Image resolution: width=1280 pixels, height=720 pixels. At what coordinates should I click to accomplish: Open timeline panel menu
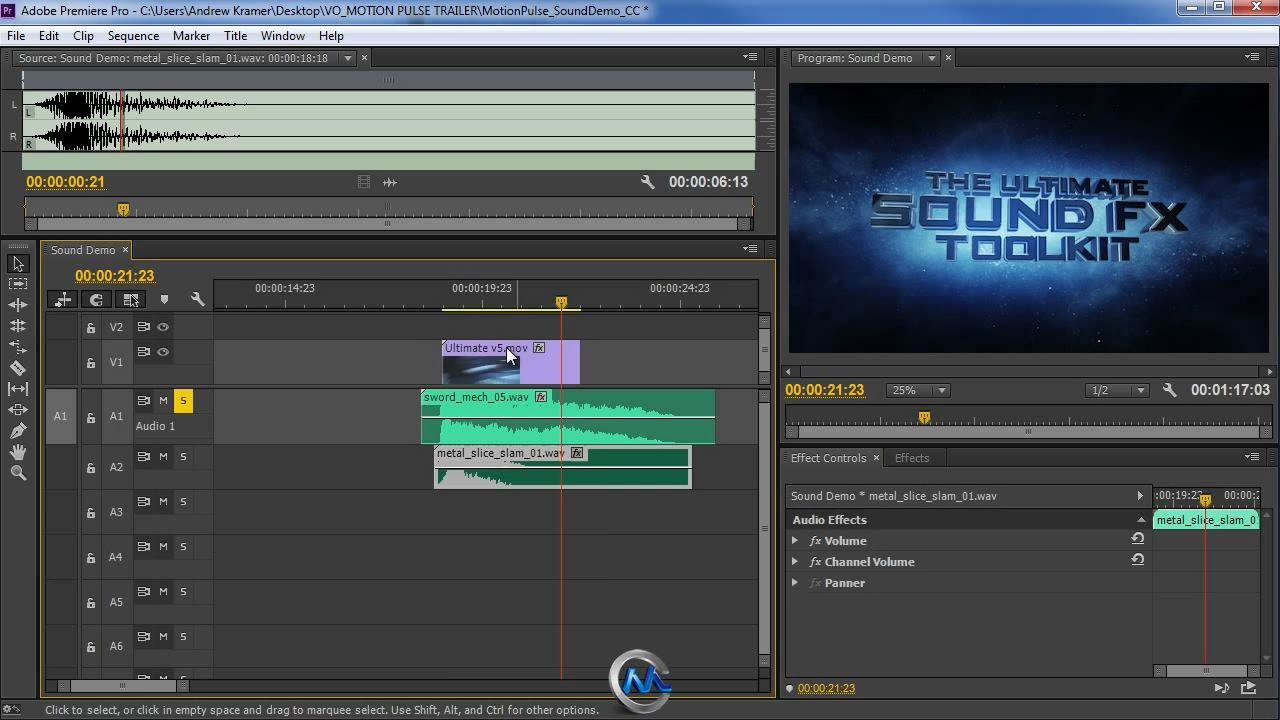(750, 248)
